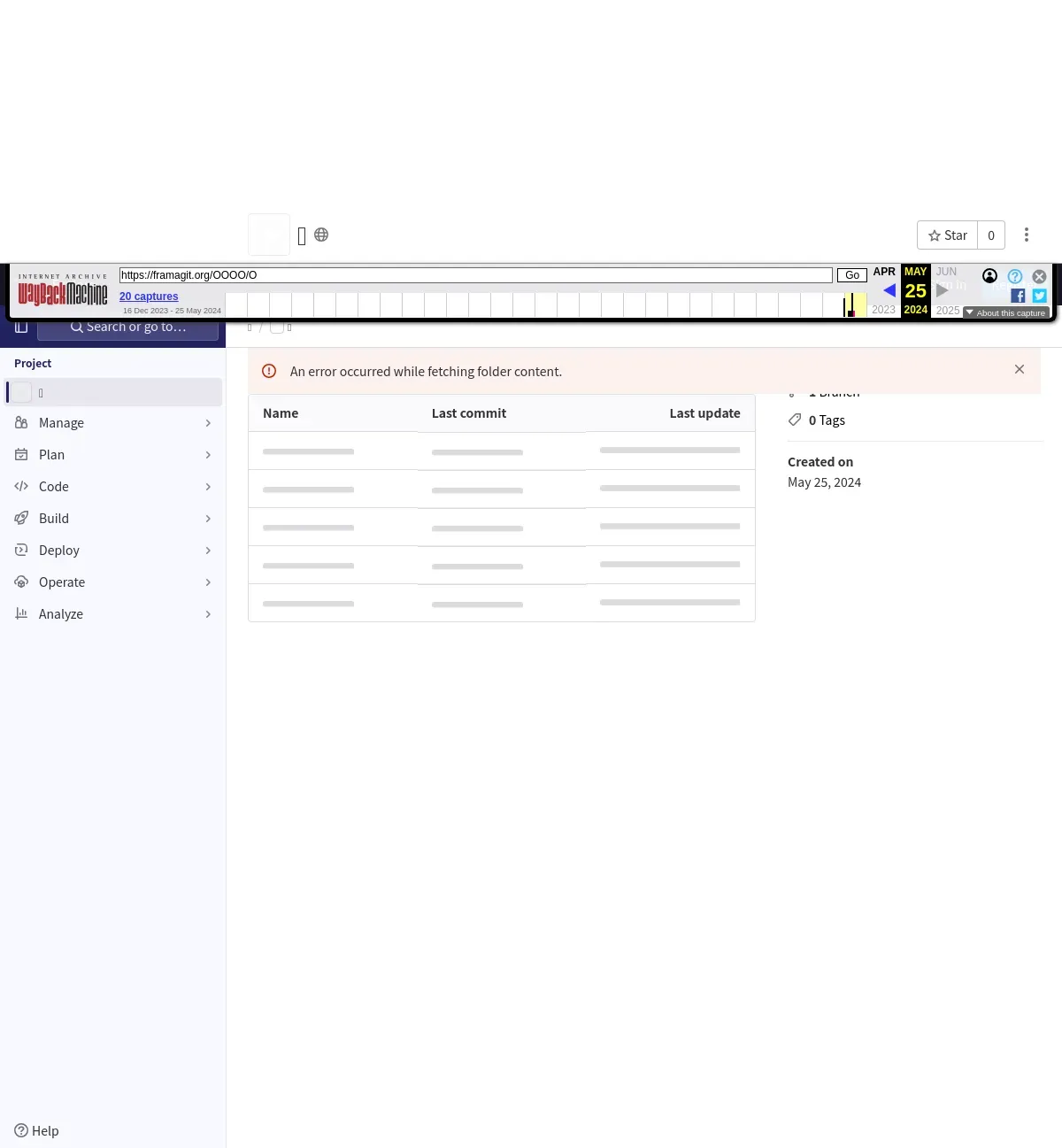Open Help at sidebar bottom

36,1130
